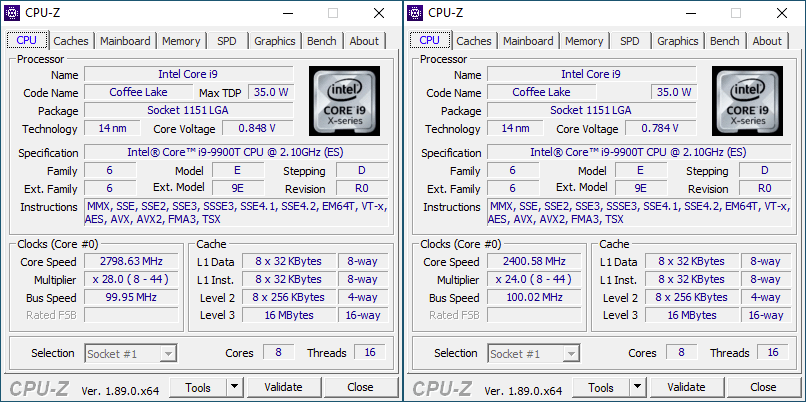
Task: Open the About tab in right window
Action: click(767, 41)
